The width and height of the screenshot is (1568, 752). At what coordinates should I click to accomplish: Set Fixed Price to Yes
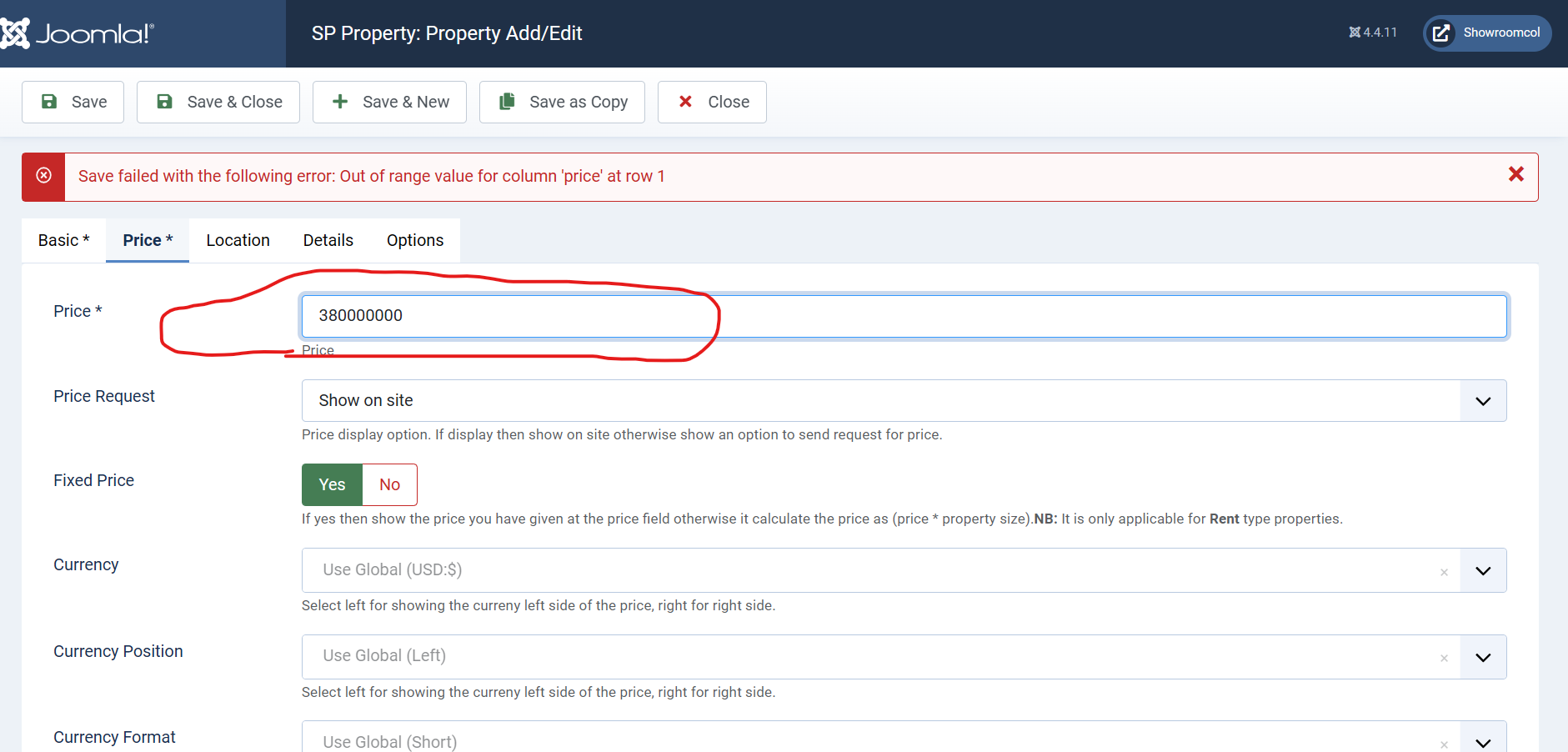pyautogui.click(x=332, y=484)
